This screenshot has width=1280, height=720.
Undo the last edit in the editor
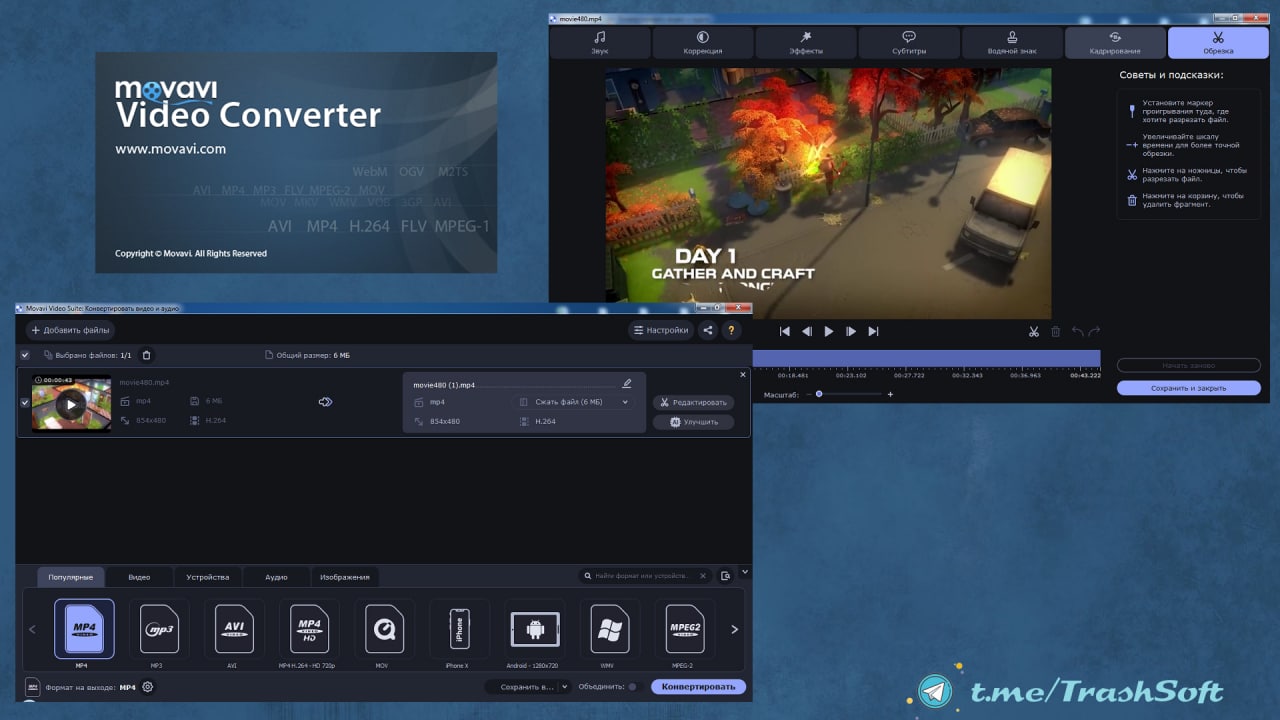pyautogui.click(x=1078, y=331)
